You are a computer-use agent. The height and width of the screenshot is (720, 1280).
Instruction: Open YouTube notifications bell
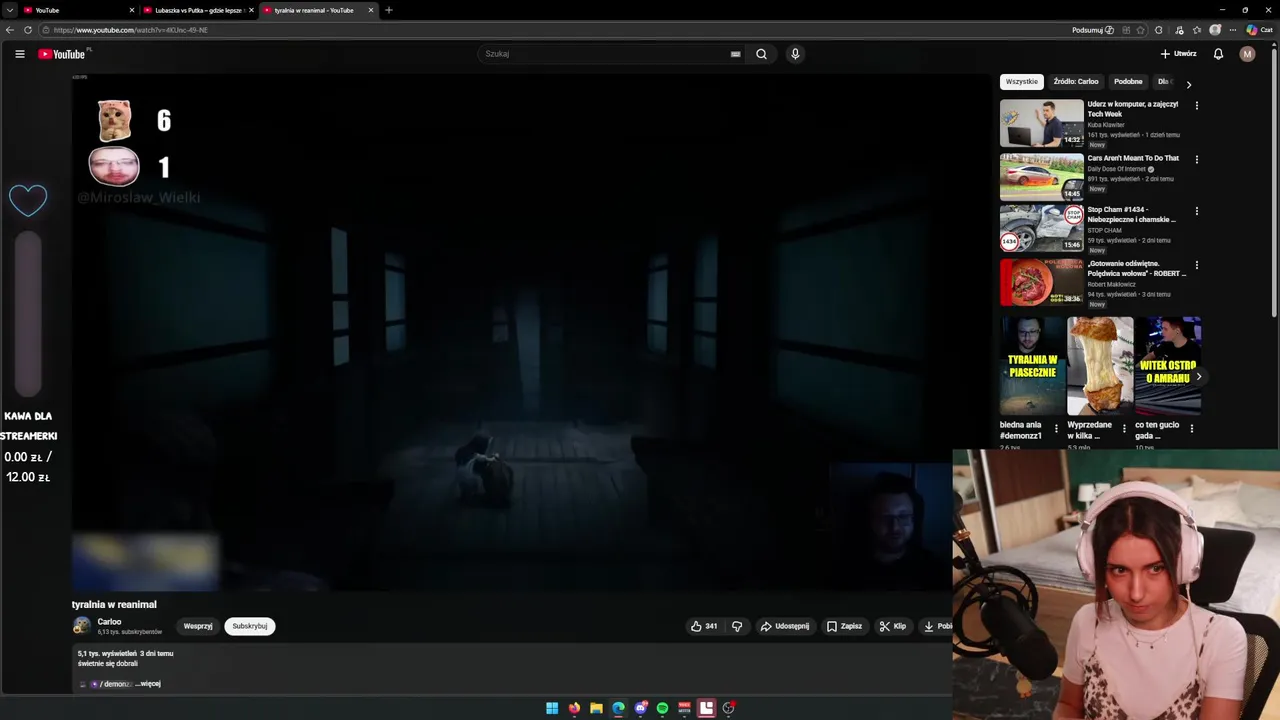[1218, 54]
